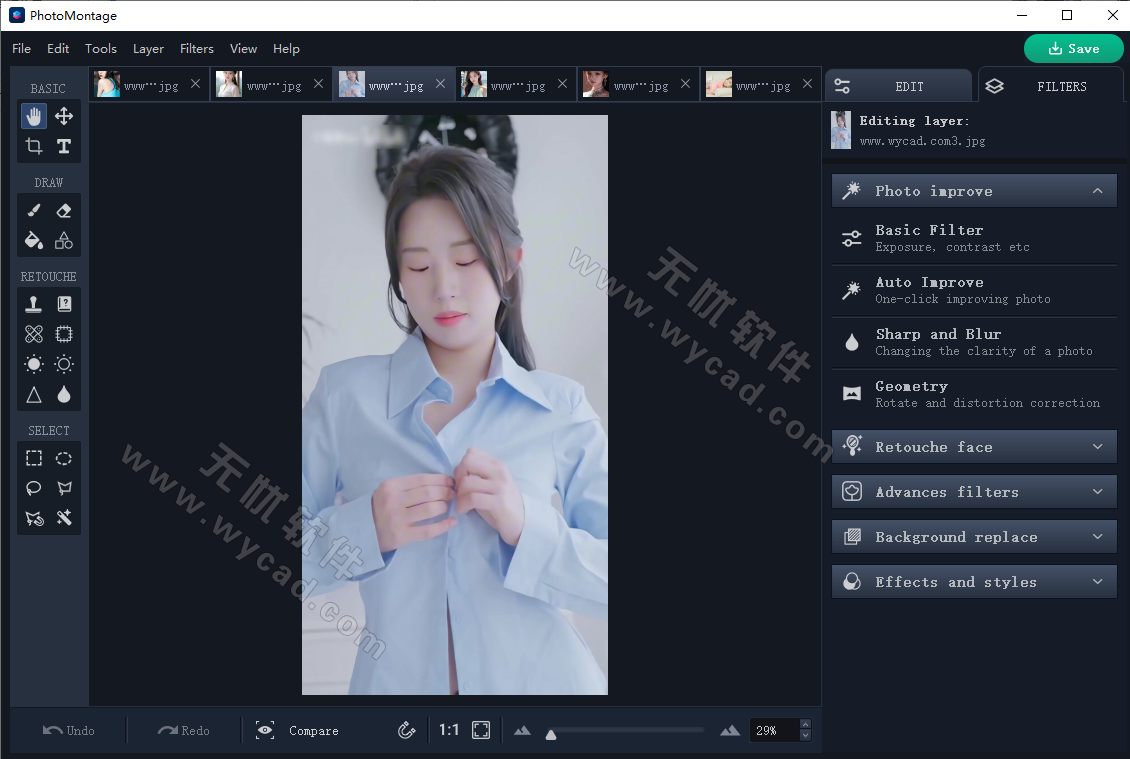Select the Lasso selection tool
The width and height of the screenshot is (1130, 759).
point(34,488)
